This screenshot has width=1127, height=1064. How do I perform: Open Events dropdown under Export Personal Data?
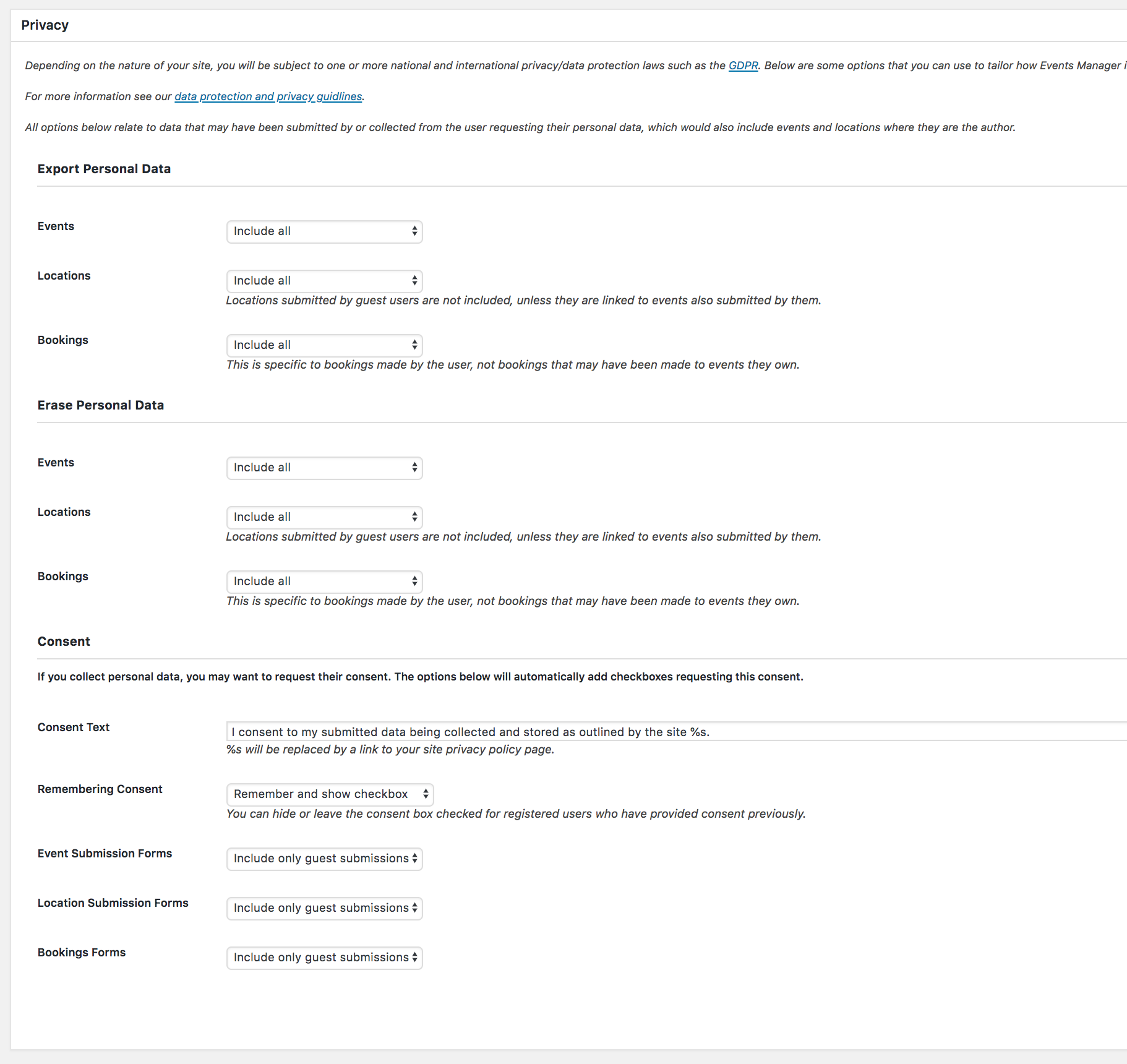pos(324,231)
